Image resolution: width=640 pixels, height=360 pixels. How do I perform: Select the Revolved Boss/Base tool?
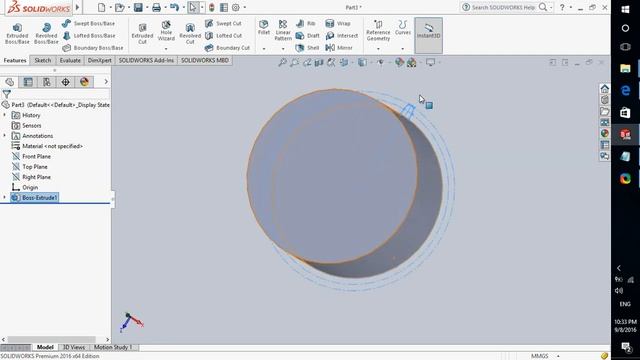click(46, 33)
